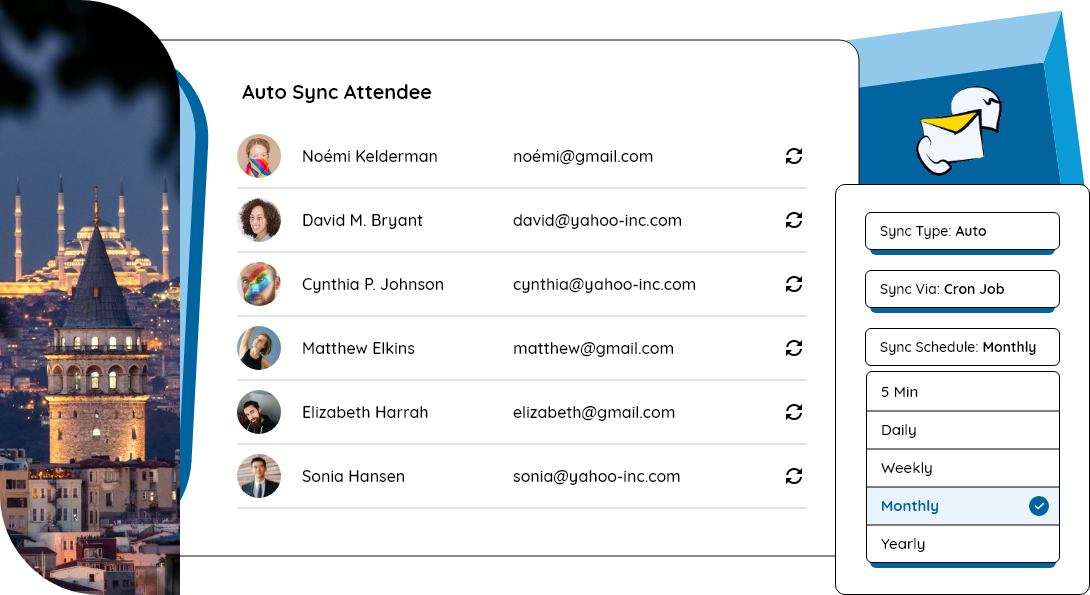This screenshot has width=1090, height=595.
Task: Choose Daily from the schedule list
Action: point(961,430)
